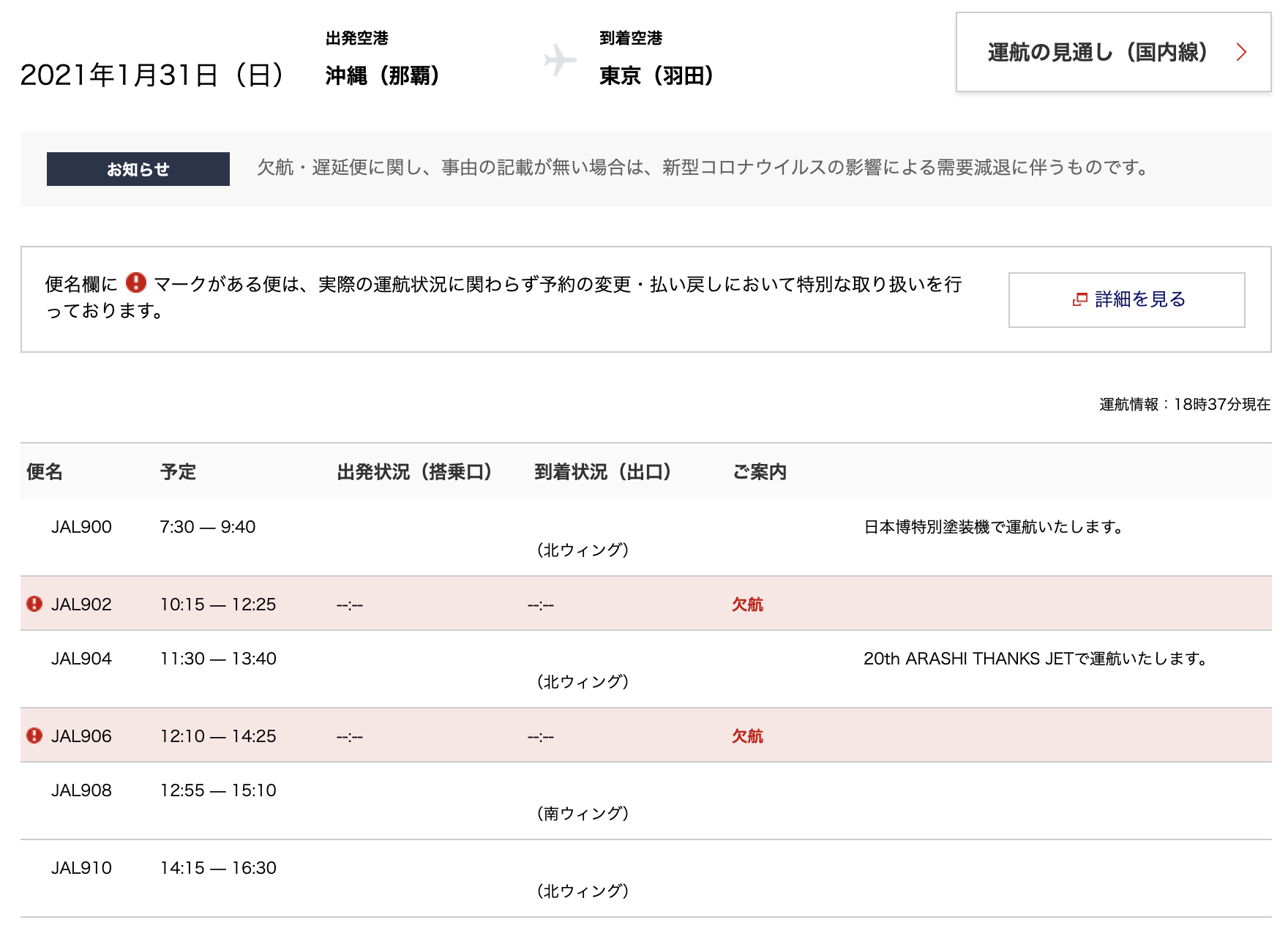Click （北ウィング） arrival for JAL910
The image size is (1288, 928).
tap(583, 891)
